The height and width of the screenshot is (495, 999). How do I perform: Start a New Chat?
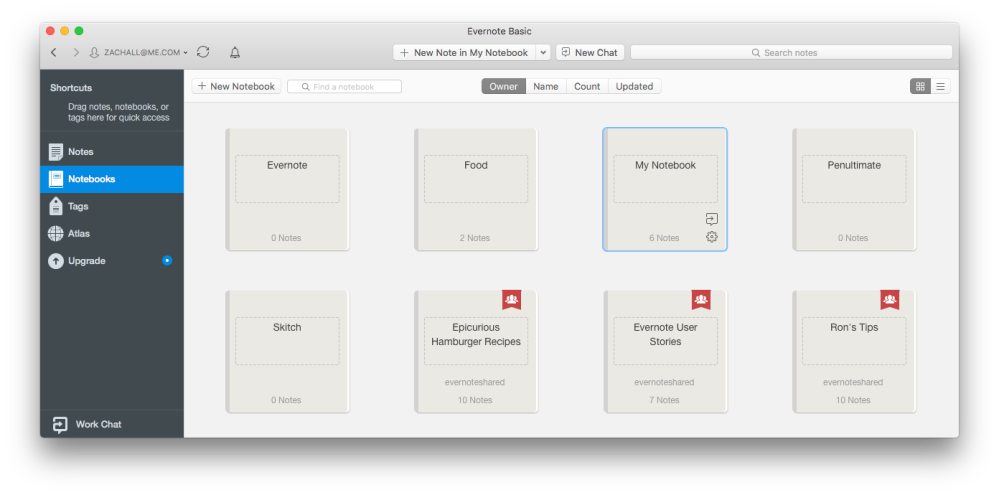[x=588, y=52]
